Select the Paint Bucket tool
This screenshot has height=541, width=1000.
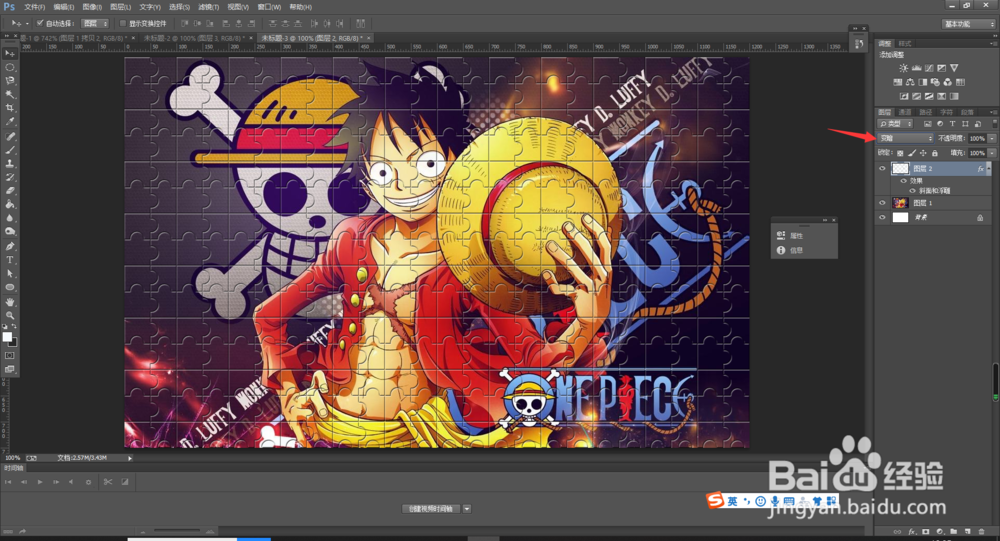point(10,204)
